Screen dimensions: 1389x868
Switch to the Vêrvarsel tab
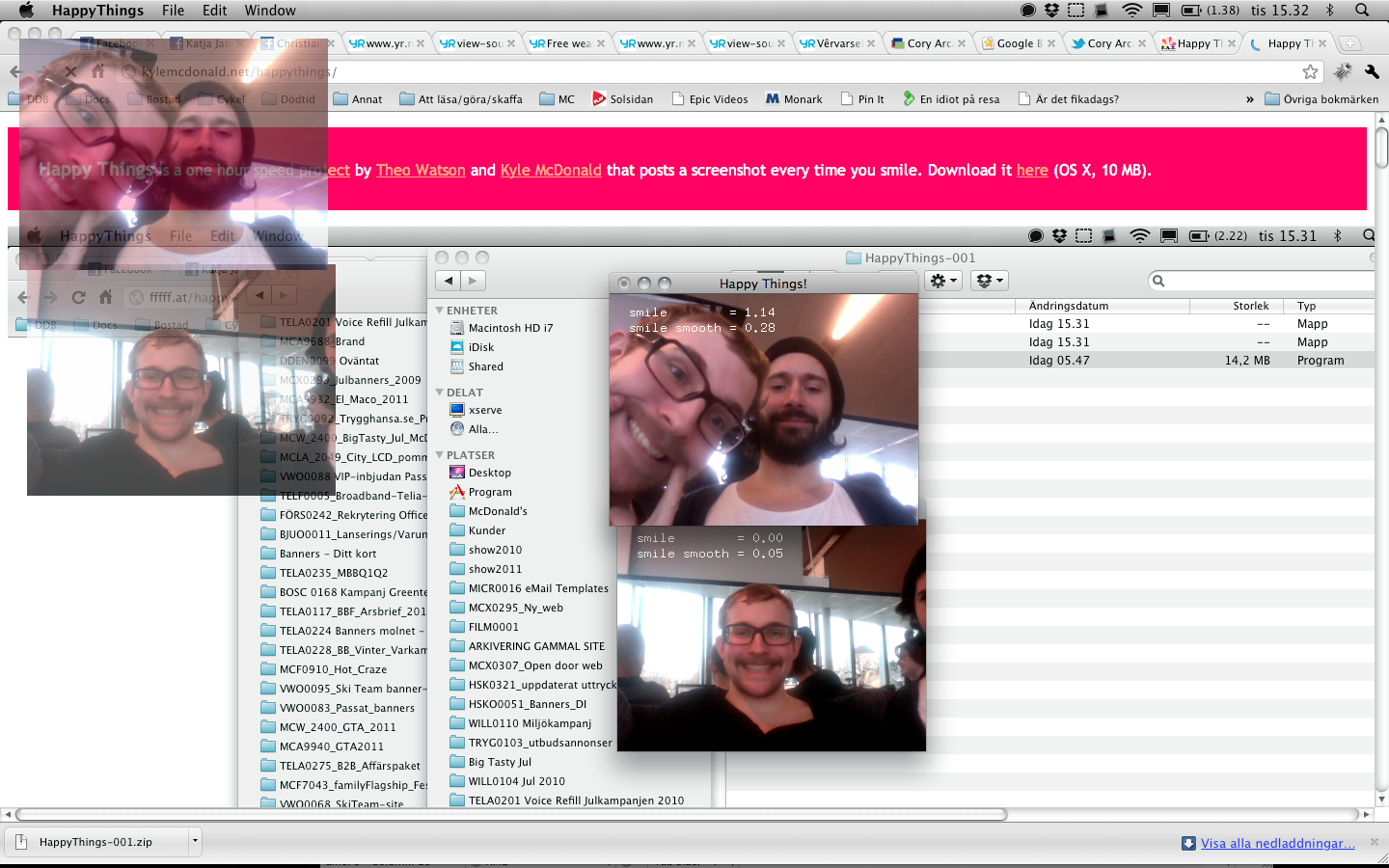[836, 43]
